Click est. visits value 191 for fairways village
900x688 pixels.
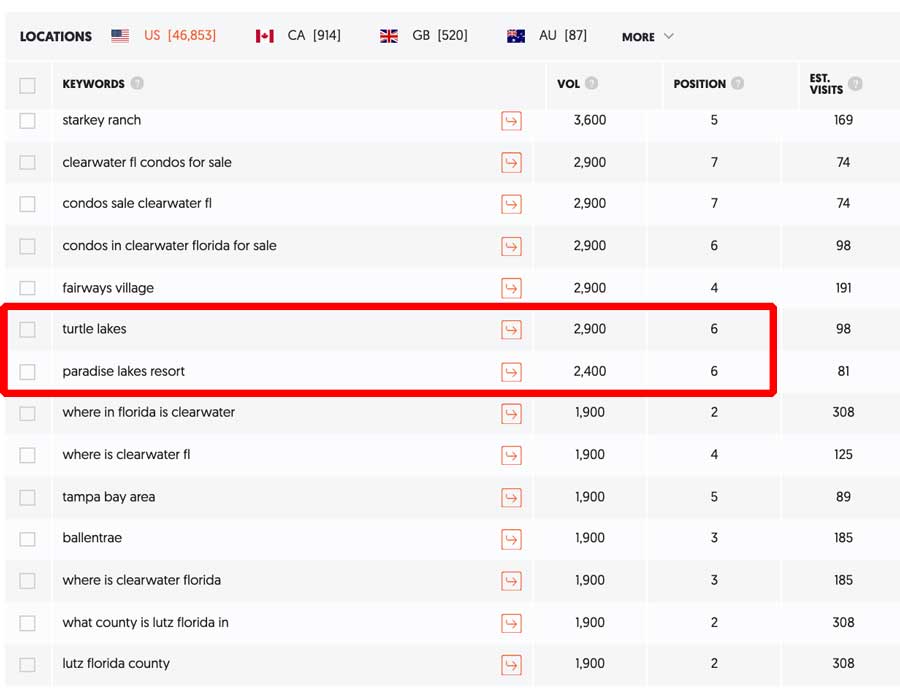(843, 287)
